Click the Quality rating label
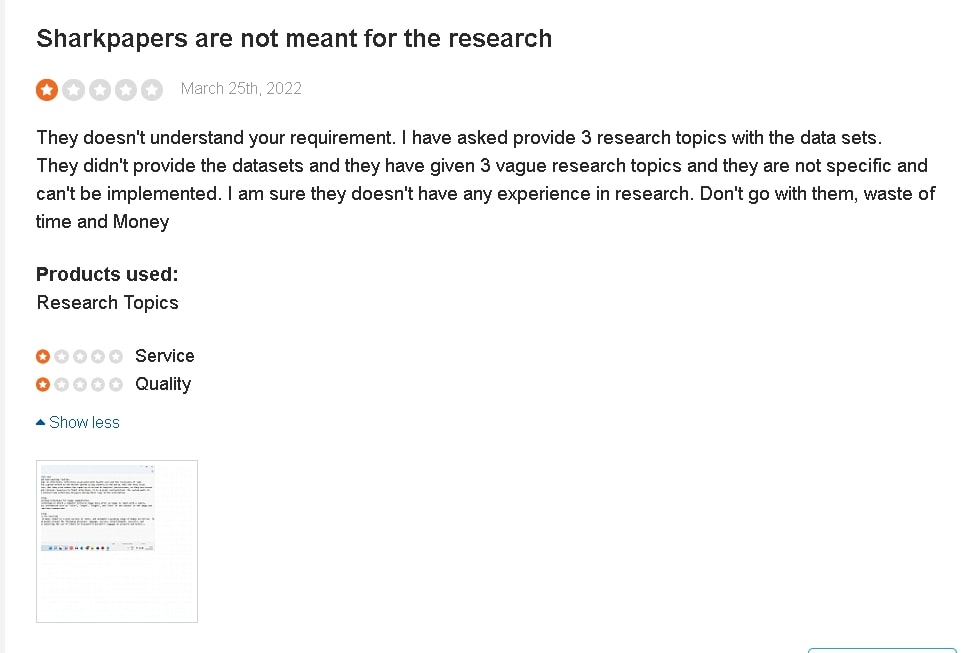Image resolution: width=977 pixels, height=653 pixels. [x=163, y=384]
